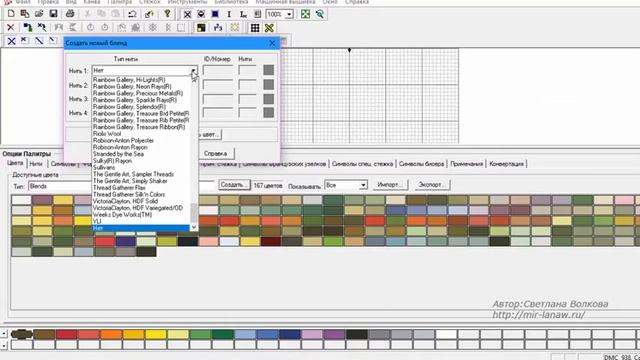The image size is (640, 360).
Task: Click the Импорт... button
Action: pyautogui.click(x=389, y=185)
